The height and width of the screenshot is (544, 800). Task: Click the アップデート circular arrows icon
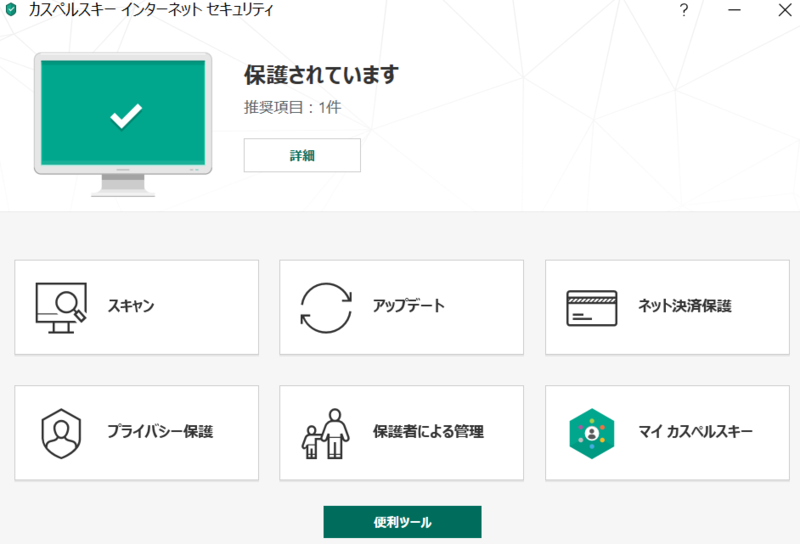click(326, 308)
